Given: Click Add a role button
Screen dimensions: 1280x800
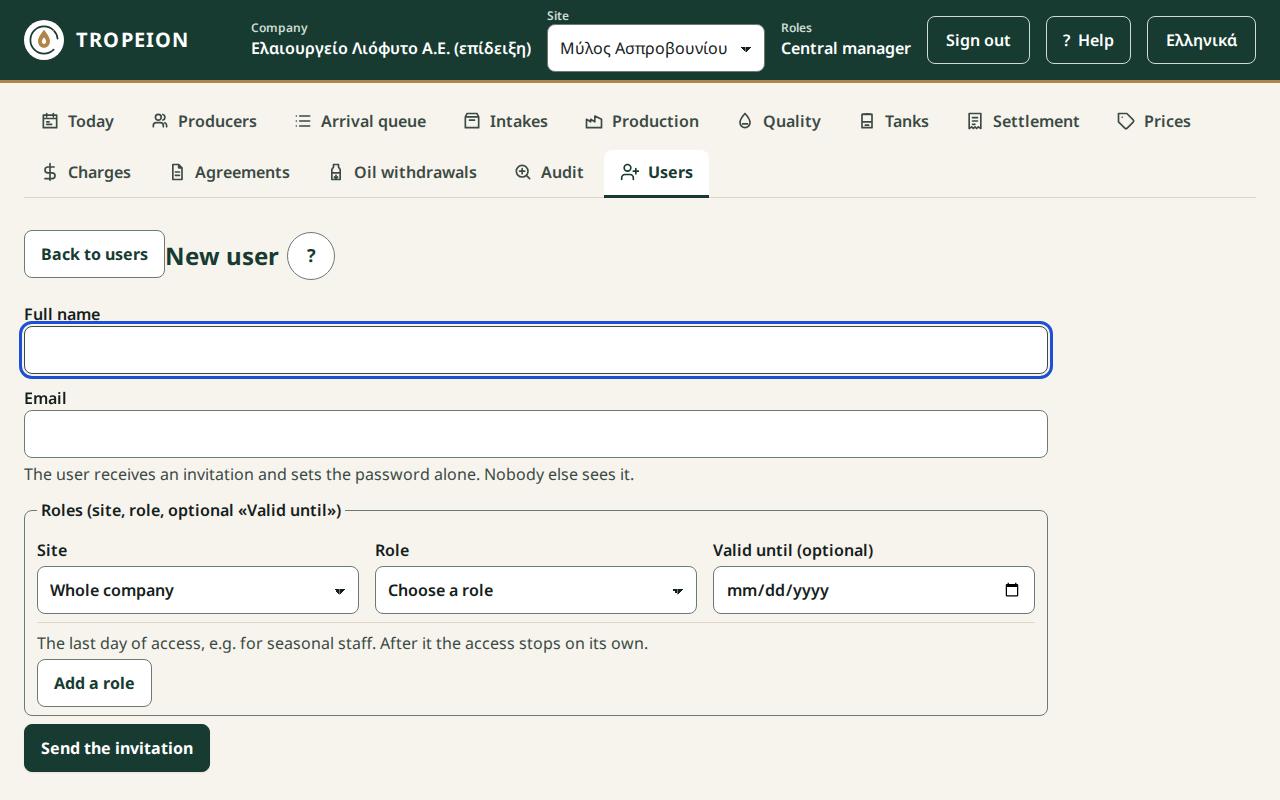Looking at the screenshot, I should click(x=94, y=683).
